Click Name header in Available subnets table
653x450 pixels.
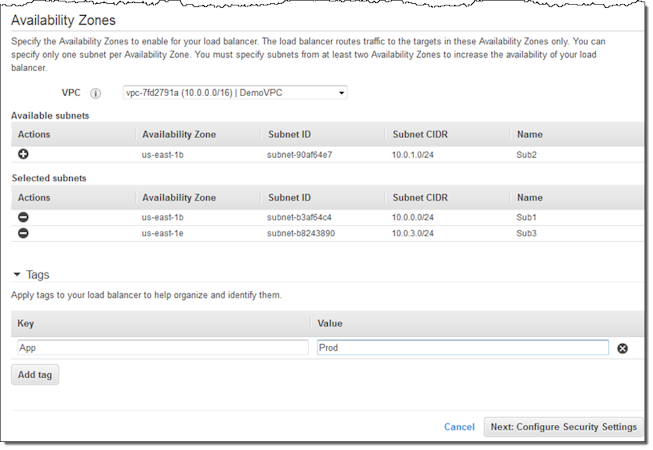530,134
